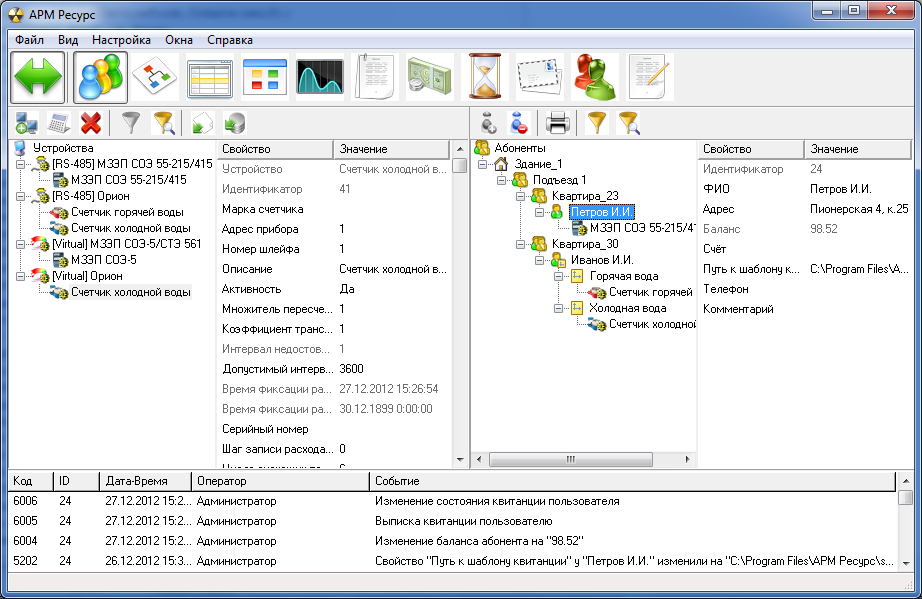Open the Настройка menu
Image resolution: width=922 pixels, height=599 pixels.
pyautogui.click(x=121, y=40)
